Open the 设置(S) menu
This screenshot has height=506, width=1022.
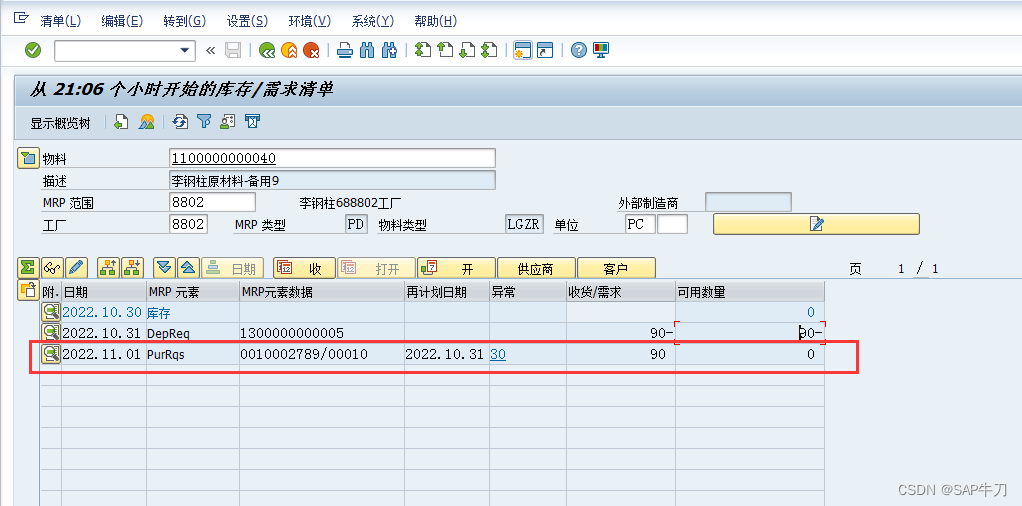(247, 21)
